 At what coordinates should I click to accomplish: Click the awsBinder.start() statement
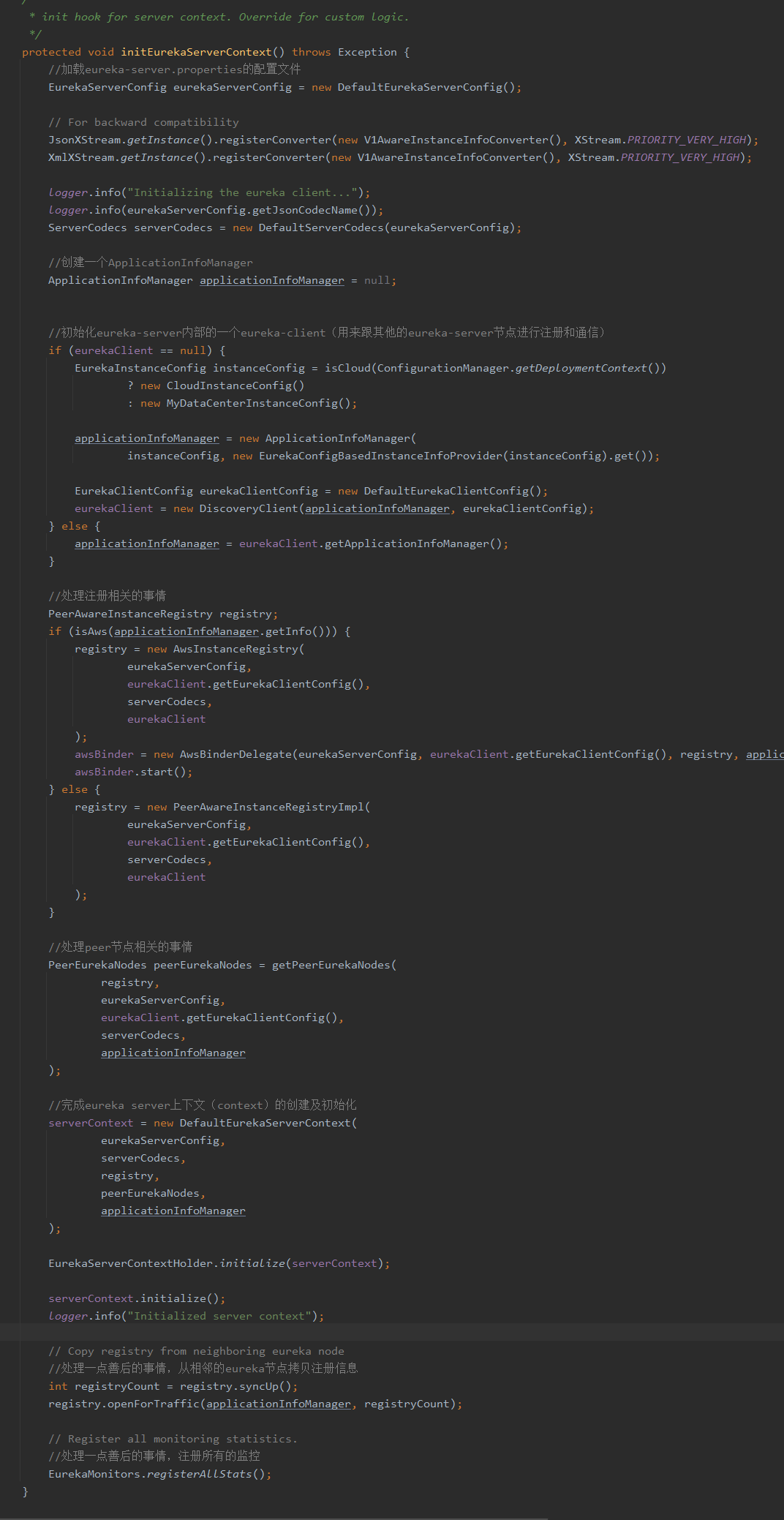click(134, 772)
